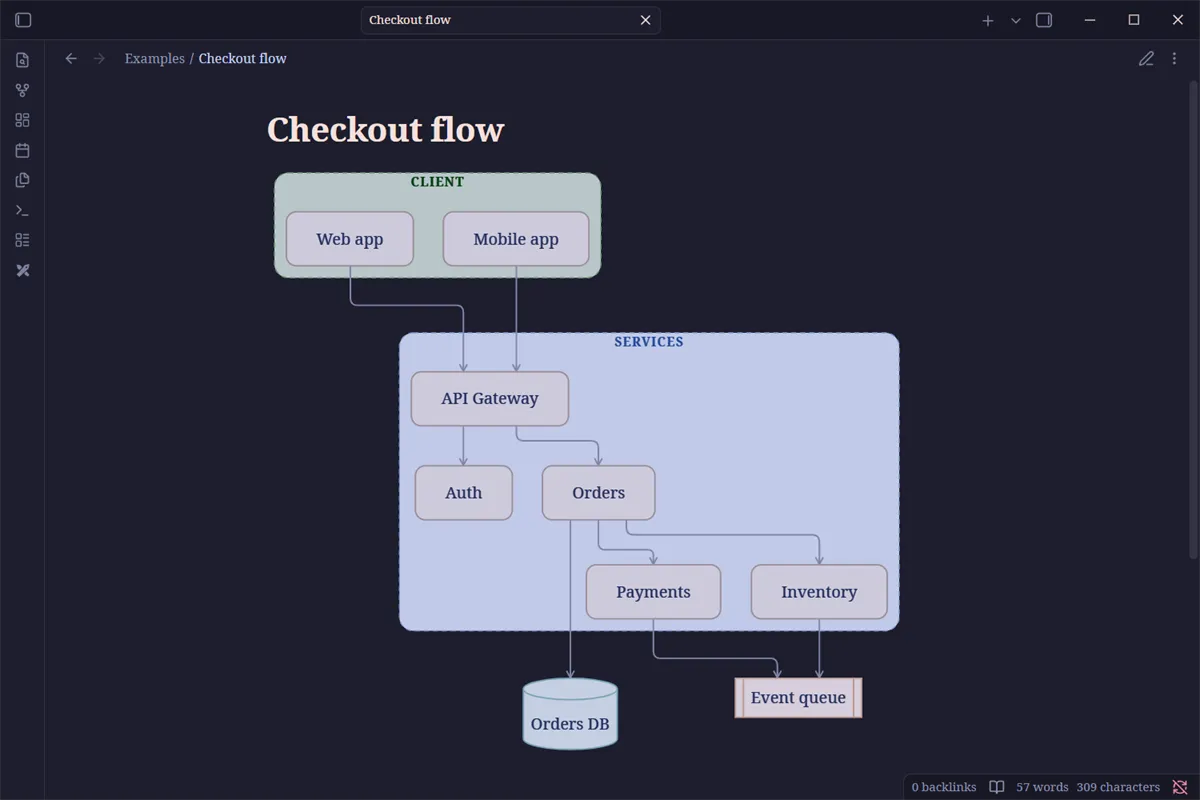Click the Inventory node in the diagram
1200x800 pixels.
[x=819, y=591]
